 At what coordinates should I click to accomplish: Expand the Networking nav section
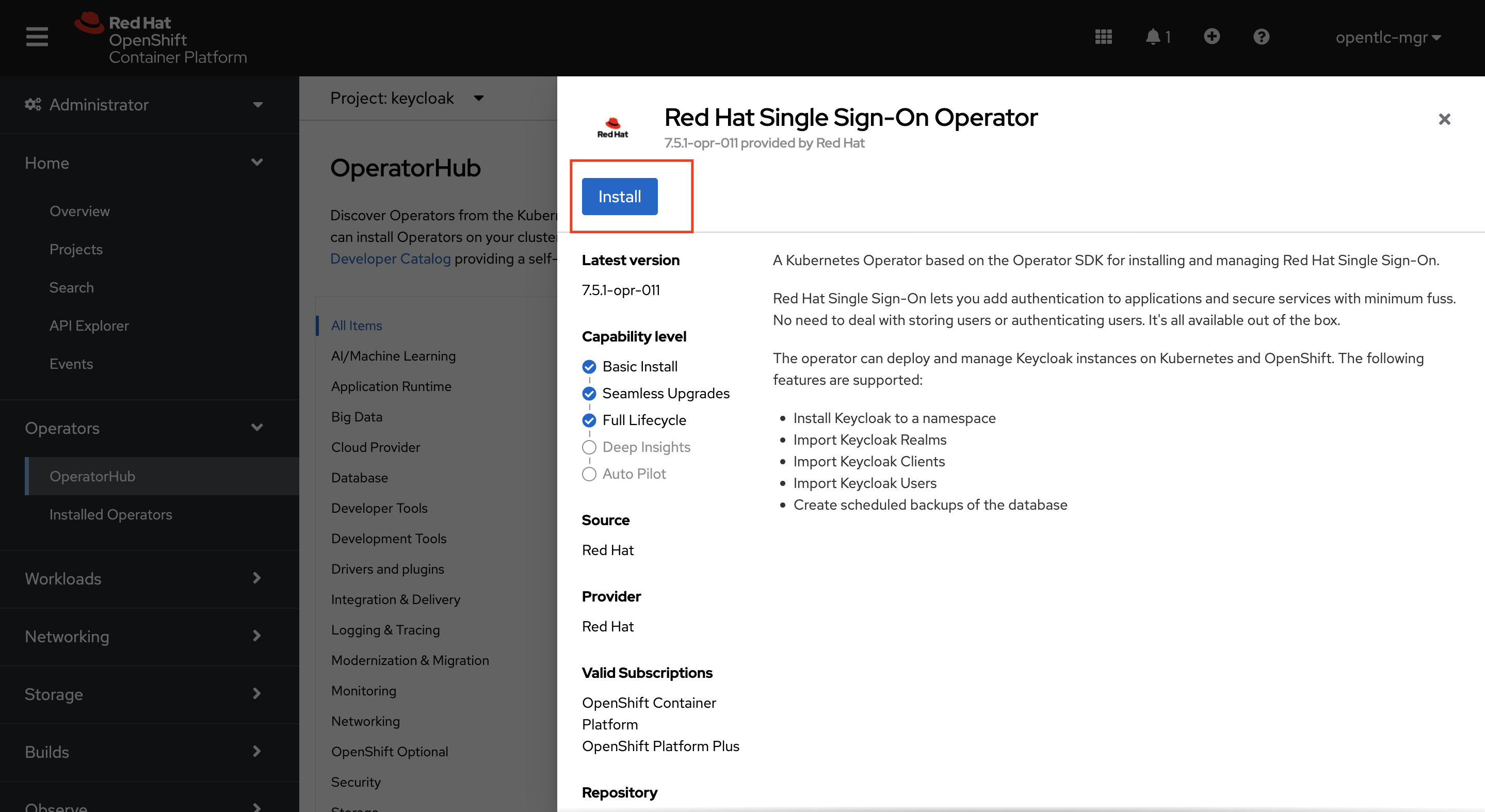(x=149, y=637)
